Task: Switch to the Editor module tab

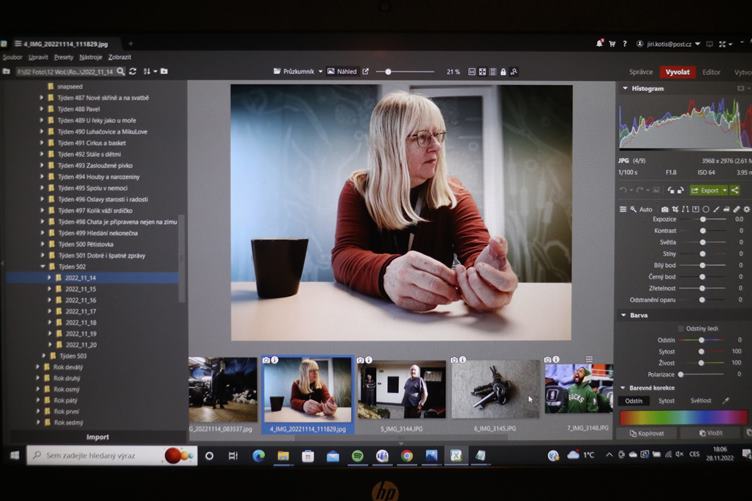Action: (711, 72)
